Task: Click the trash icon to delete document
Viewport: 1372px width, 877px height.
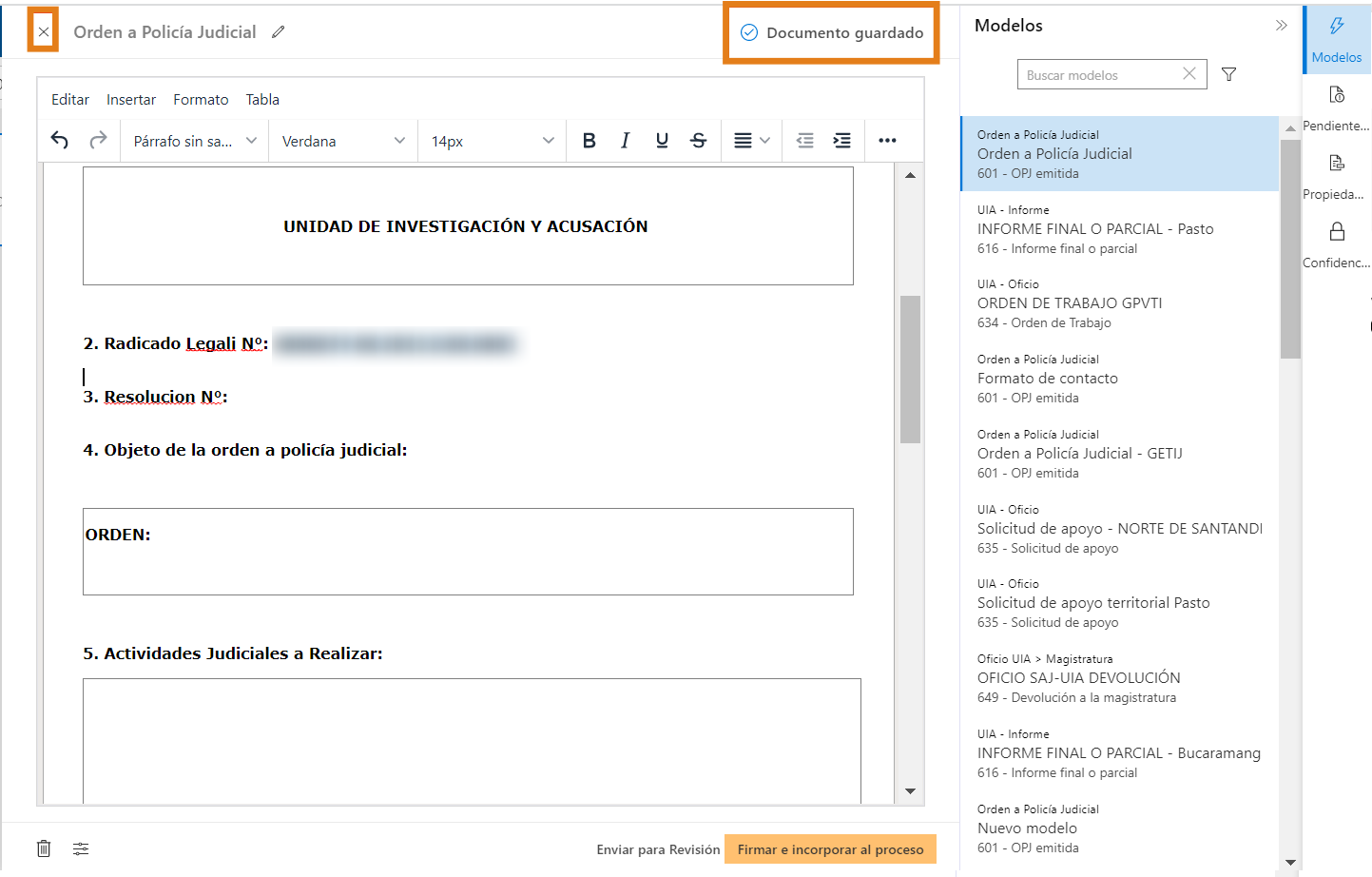Action: pyautogui.click(x=44, y=848)
